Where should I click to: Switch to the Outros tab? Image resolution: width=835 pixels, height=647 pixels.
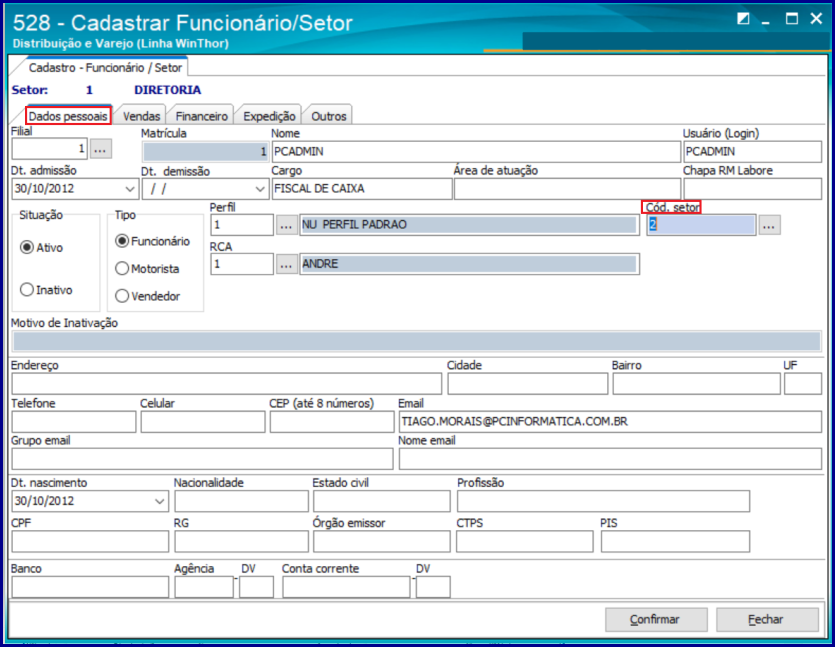[x=329, y=116]
